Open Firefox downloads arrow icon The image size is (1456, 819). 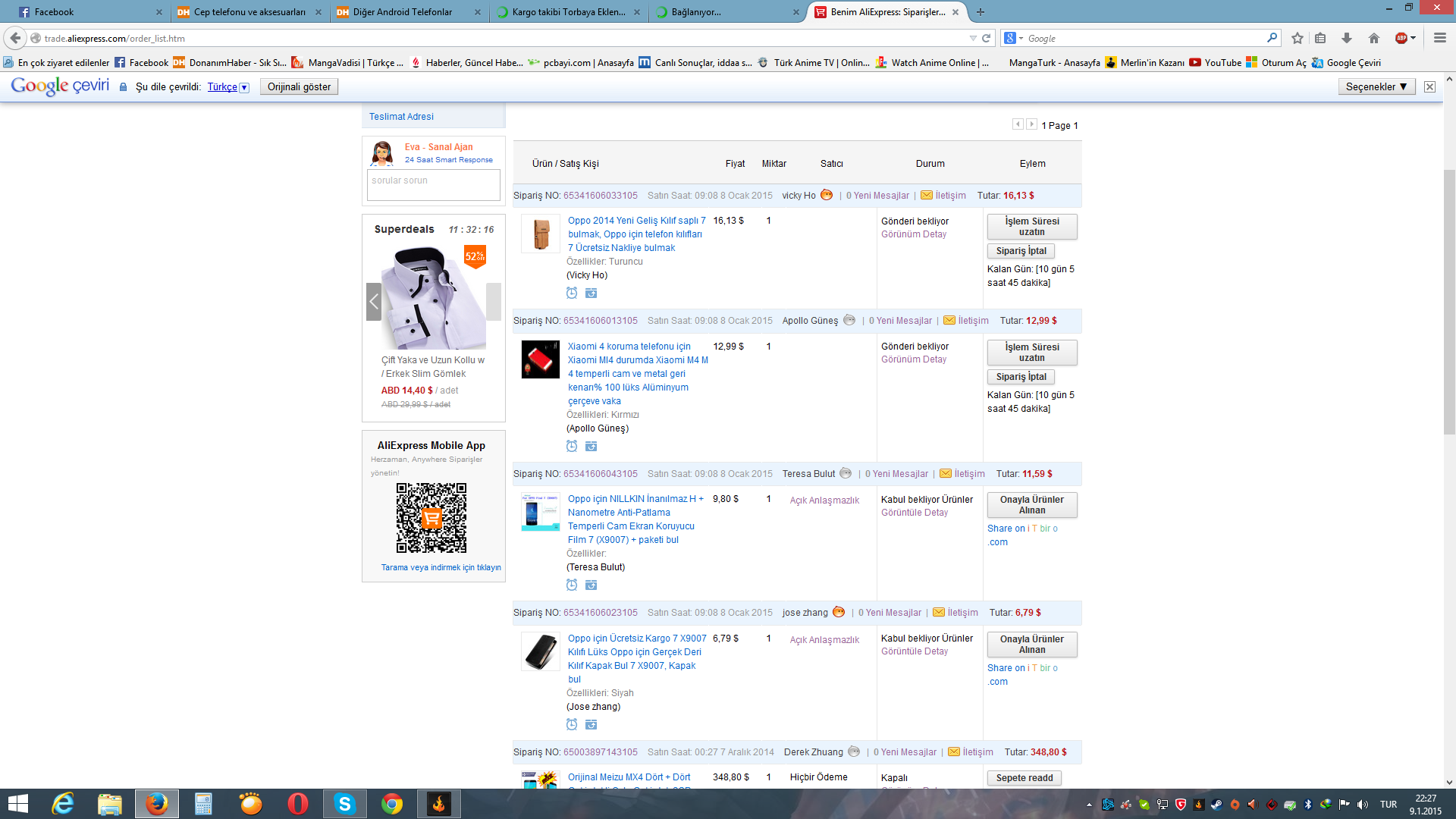tap(1347, 38)
